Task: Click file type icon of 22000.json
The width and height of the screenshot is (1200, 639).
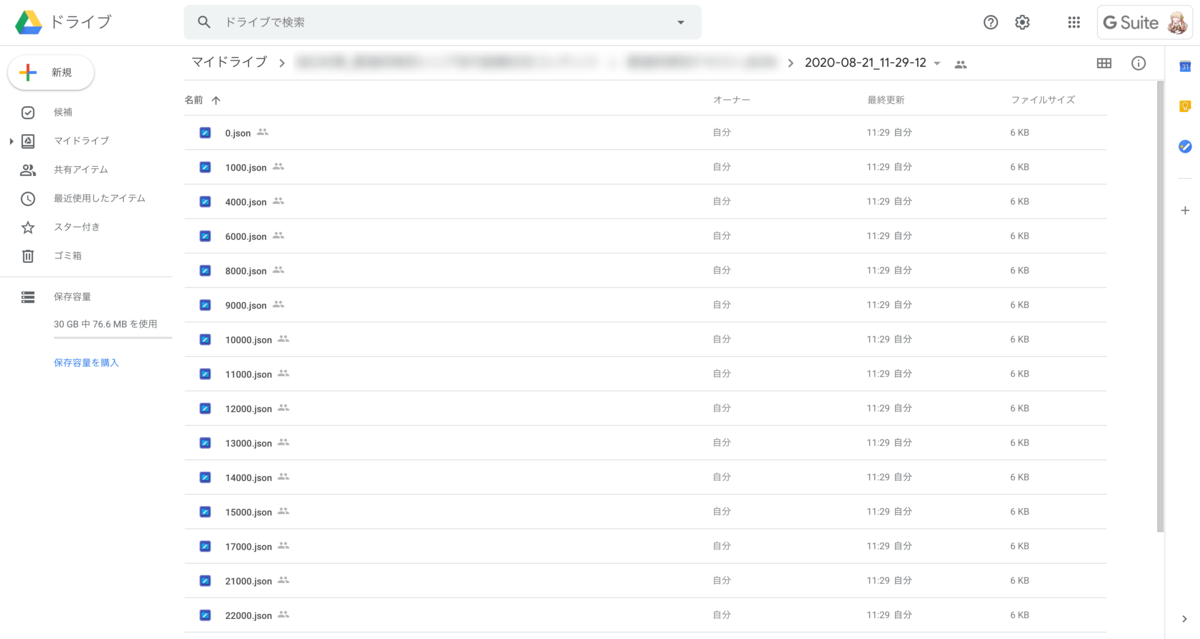Action: click(205, 615)
